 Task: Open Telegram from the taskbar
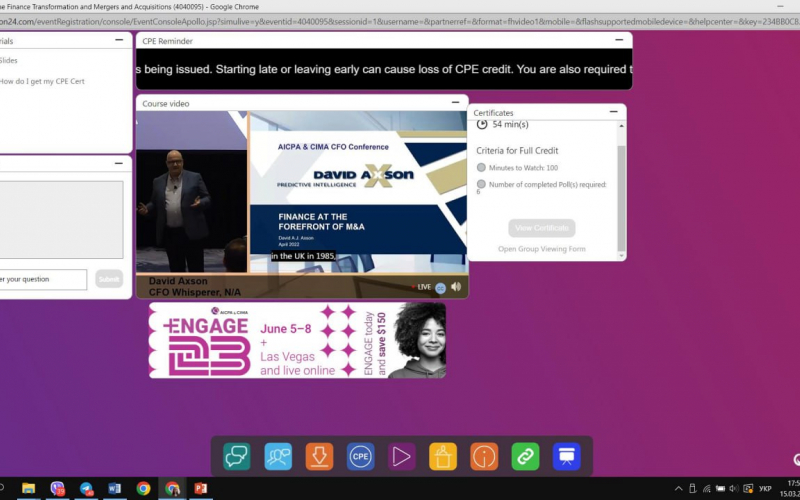[86, 488]
